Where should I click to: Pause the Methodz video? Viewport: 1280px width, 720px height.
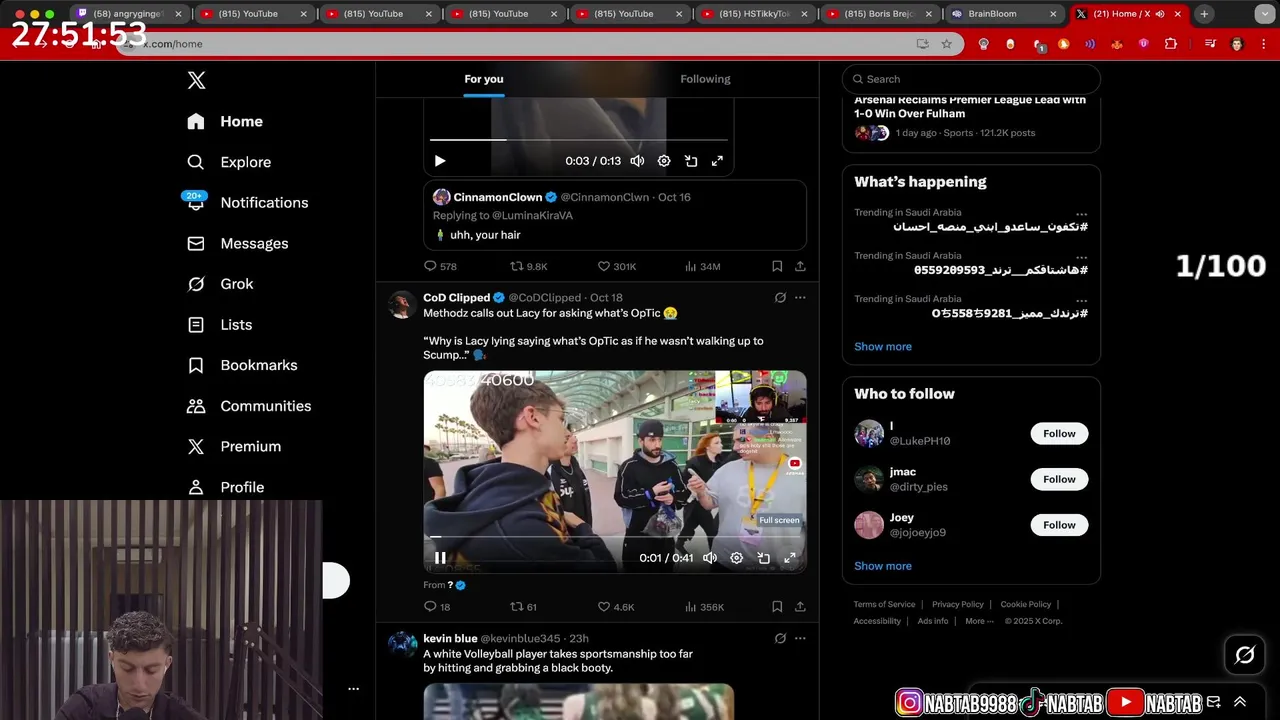pos(440,558)
